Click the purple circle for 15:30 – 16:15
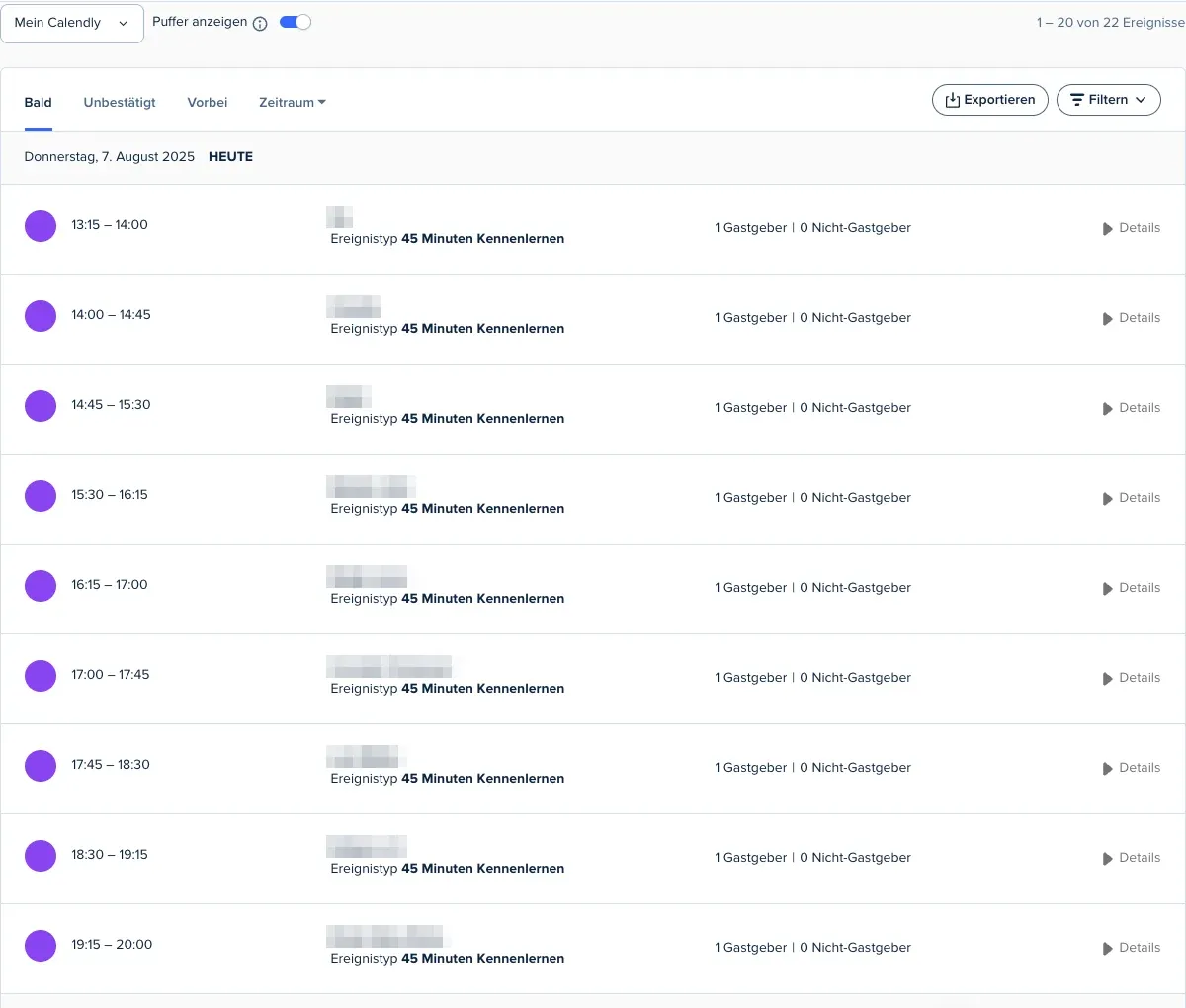This screenshot has height=1008, width=1186. click(x=41, y=496)
